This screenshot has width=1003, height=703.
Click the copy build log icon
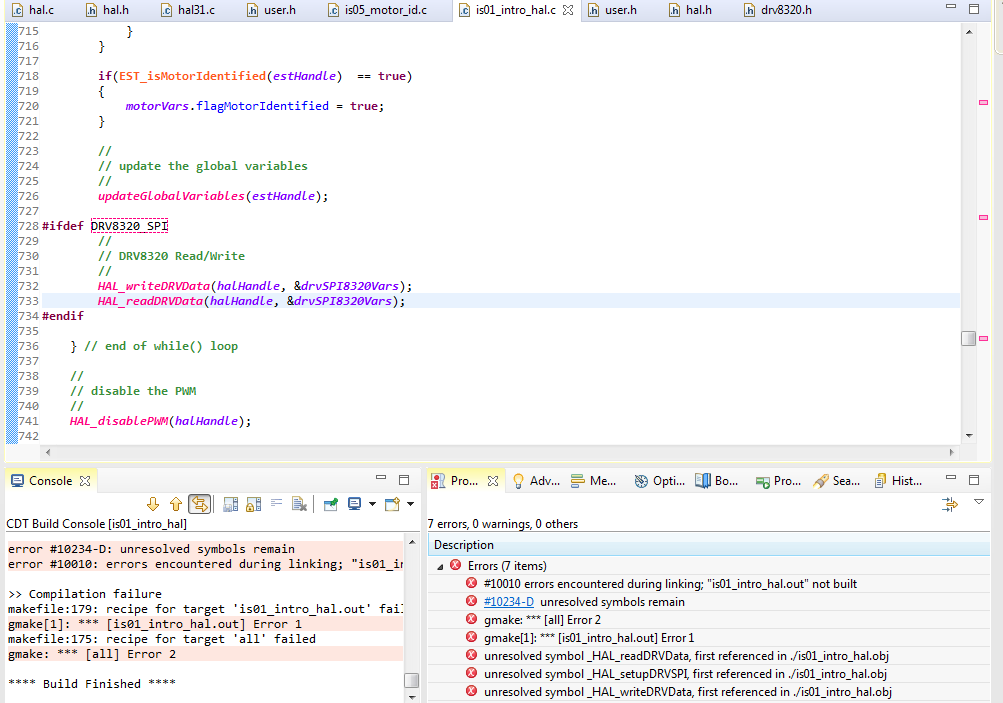pos(230,505)
